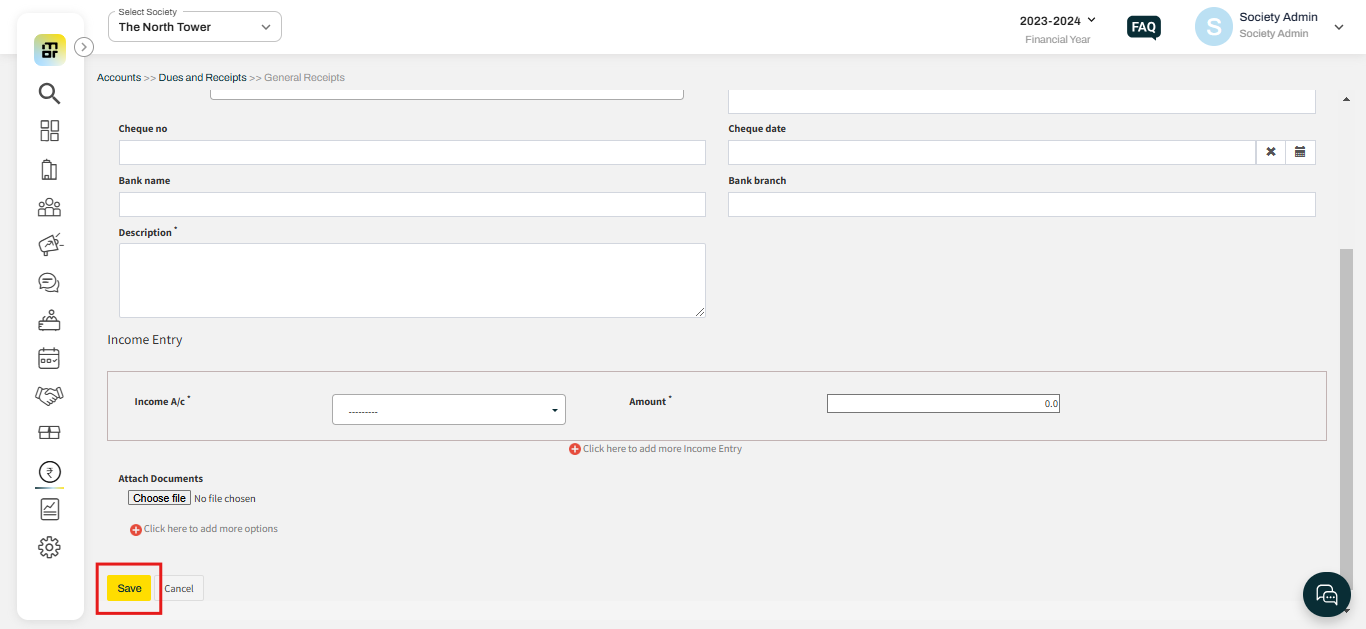This screenshot has height=629, width=1366.
Task: Open the support chat widget bottom right
Action: pyautogui.click(x=1326, y=594)
